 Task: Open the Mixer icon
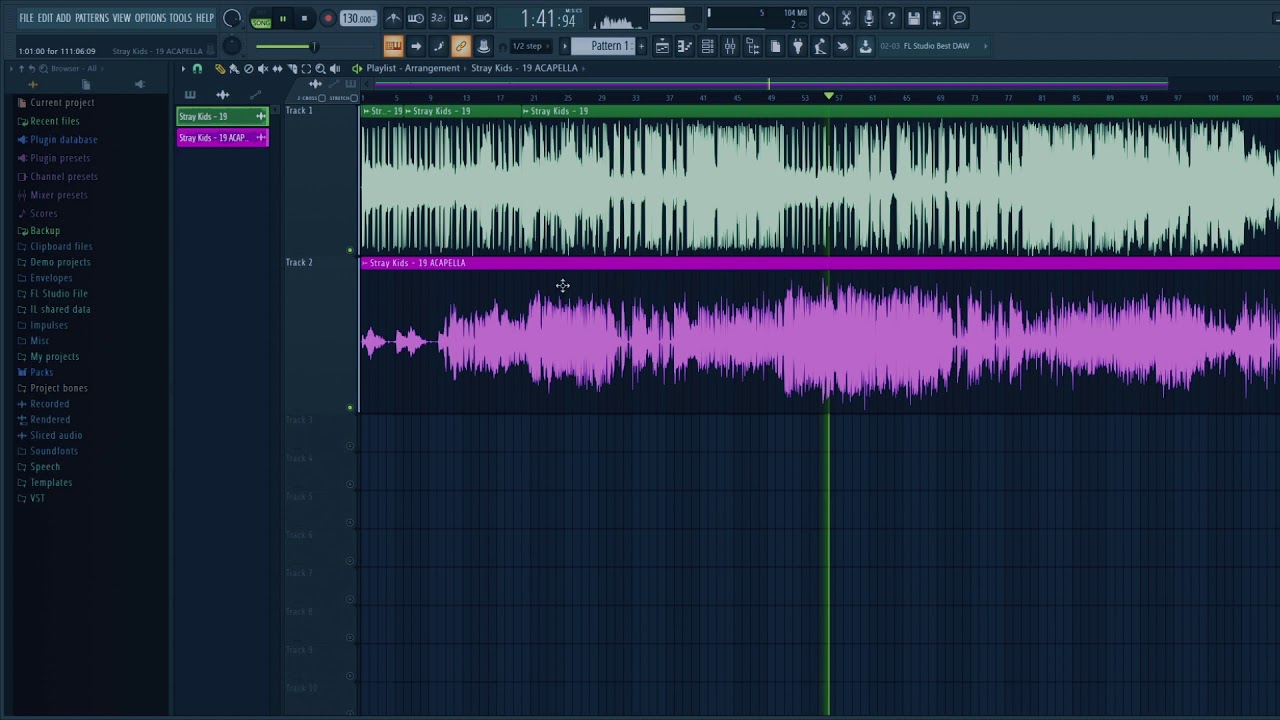(730, 46)
